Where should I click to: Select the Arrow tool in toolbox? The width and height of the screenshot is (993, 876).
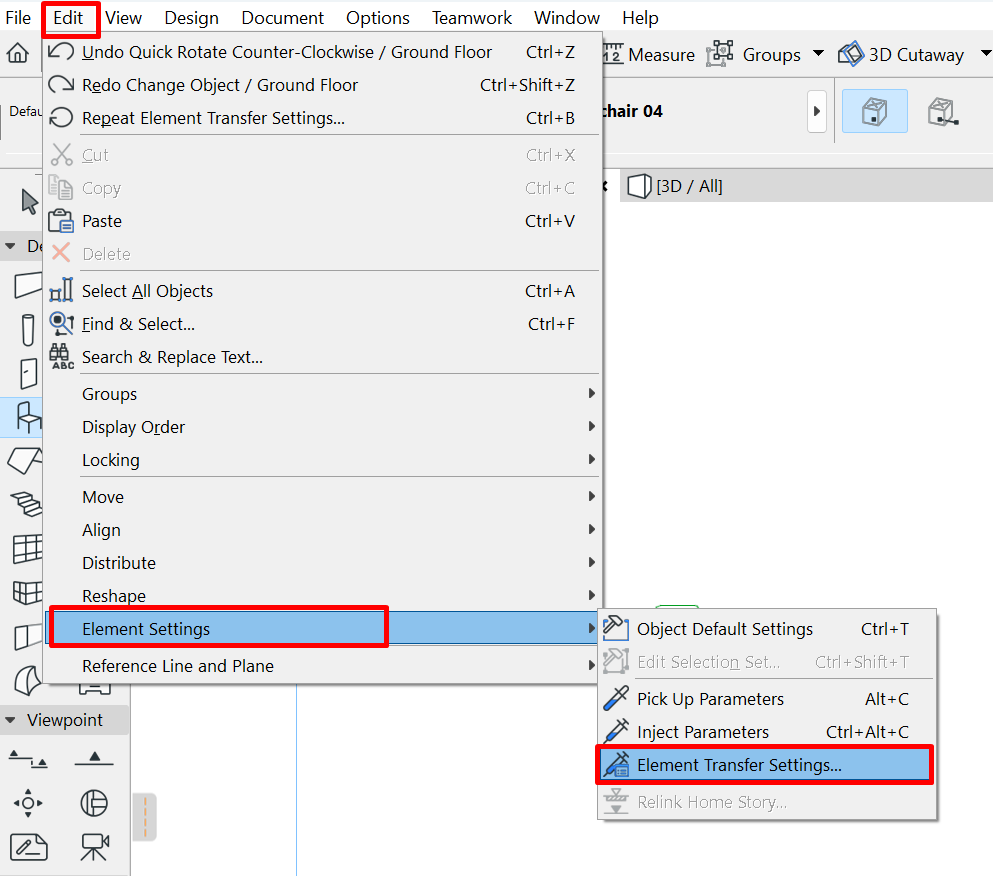[29, 201]
